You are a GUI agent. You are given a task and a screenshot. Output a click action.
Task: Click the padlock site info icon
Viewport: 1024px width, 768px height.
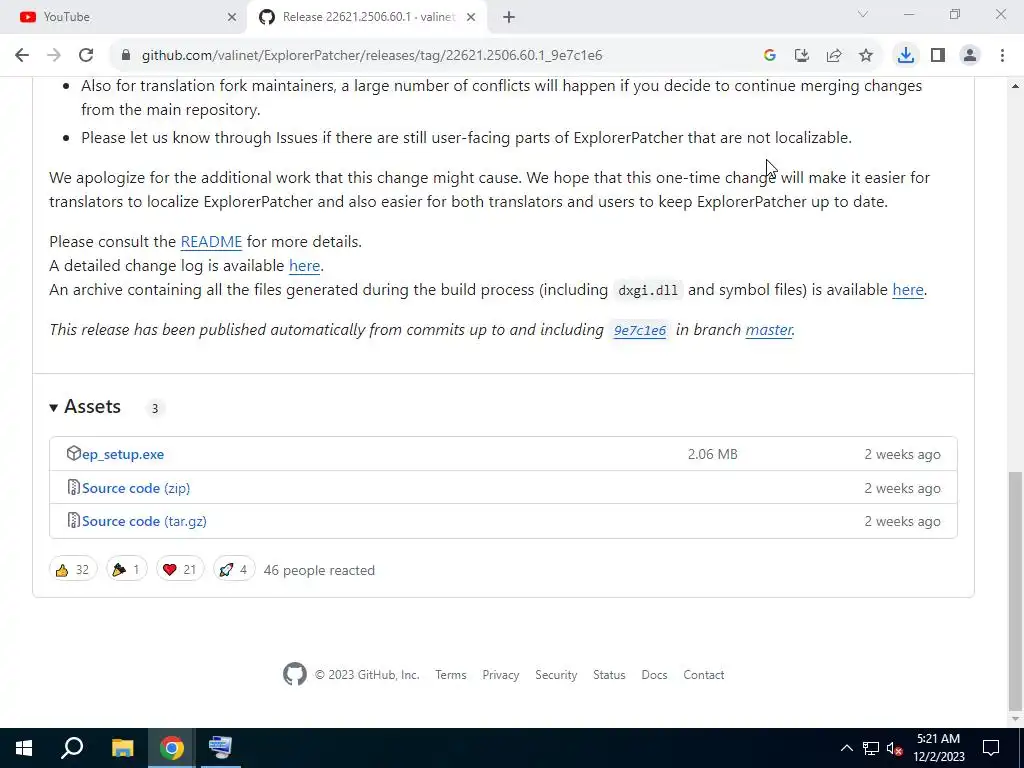126,56
